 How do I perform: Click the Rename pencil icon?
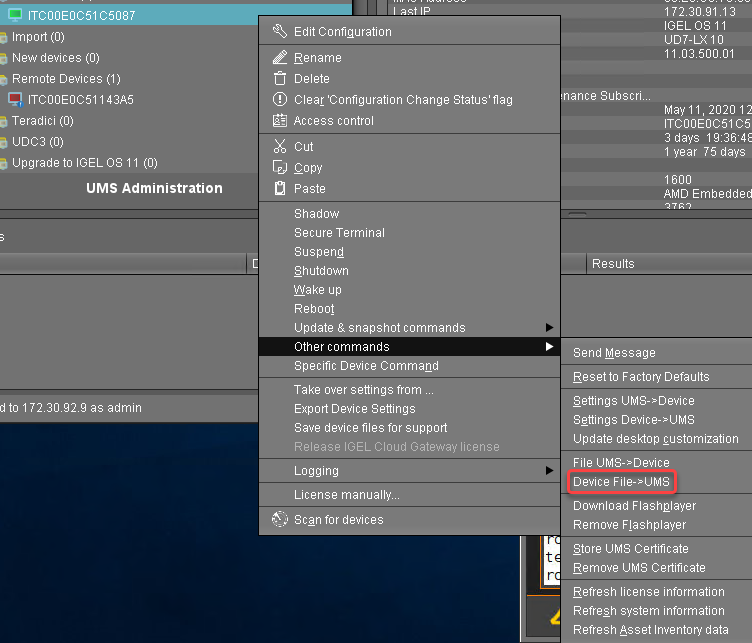pos(279,58)
